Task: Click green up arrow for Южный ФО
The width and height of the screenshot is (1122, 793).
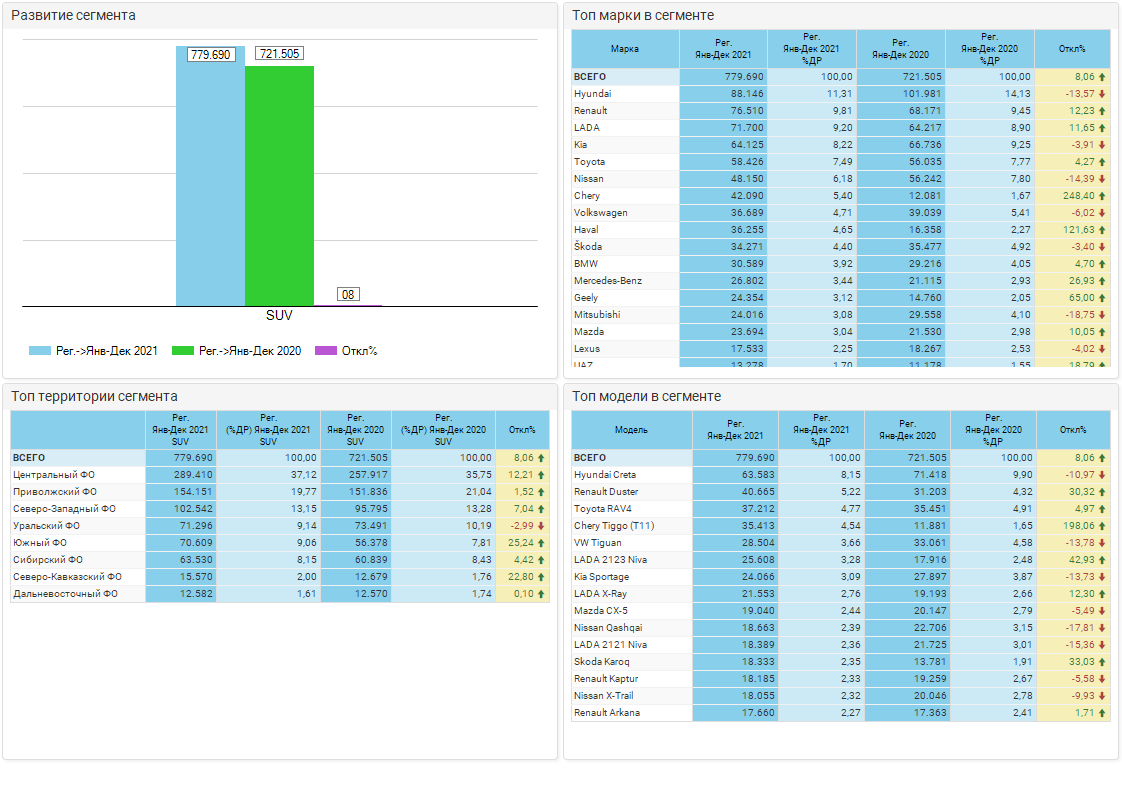Action: tap(541, 543)
